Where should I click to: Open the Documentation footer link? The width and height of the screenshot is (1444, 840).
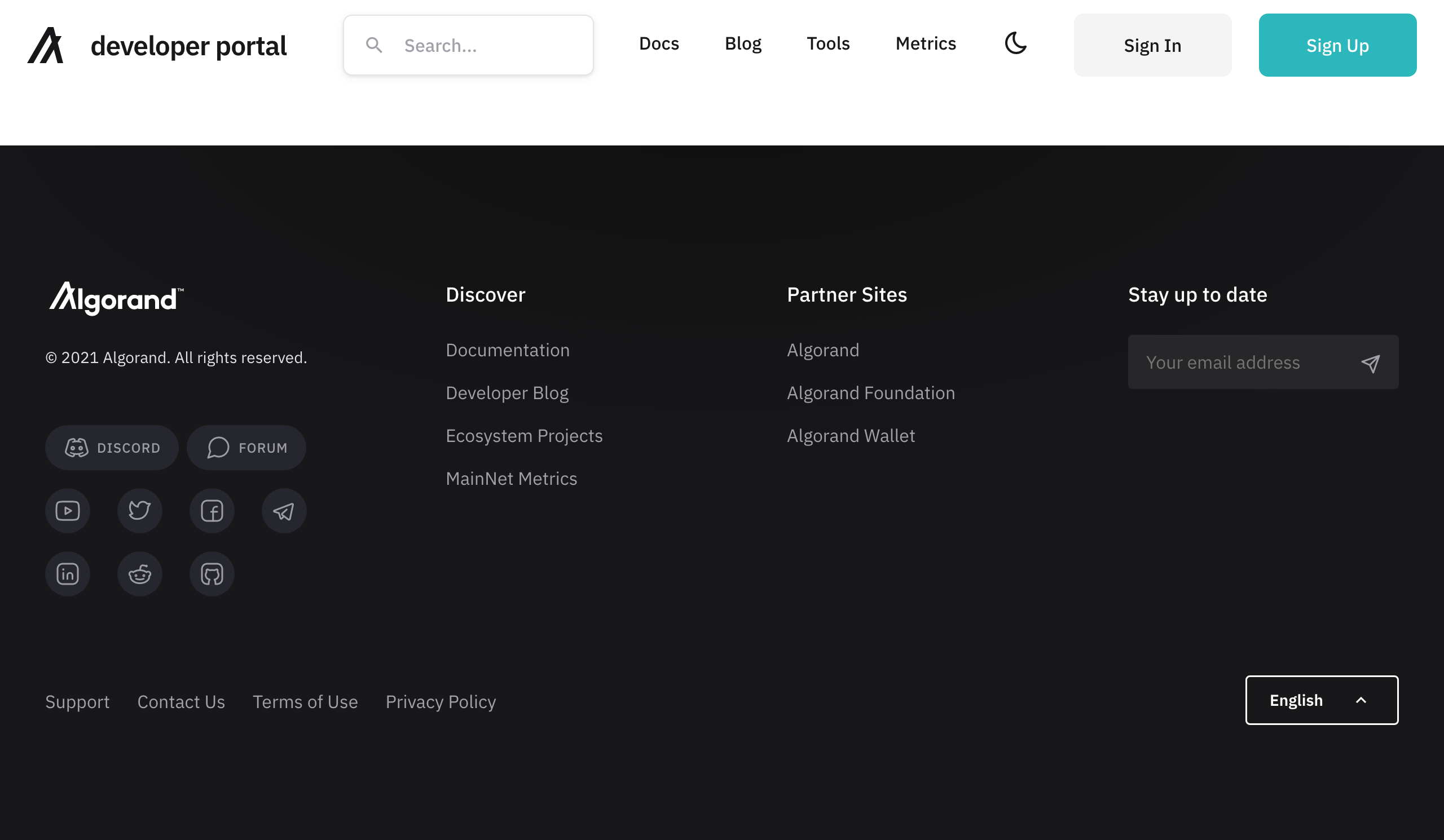508,350
